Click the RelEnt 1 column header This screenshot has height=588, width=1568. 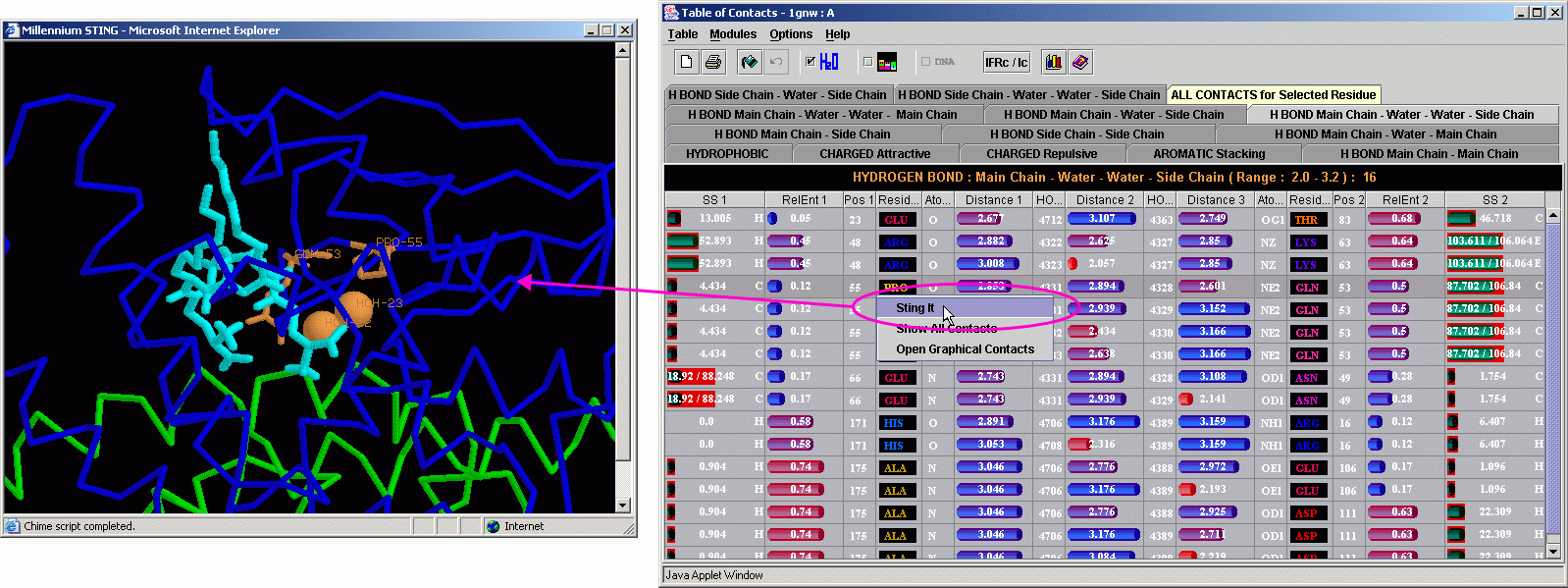(x=804, y=199)
